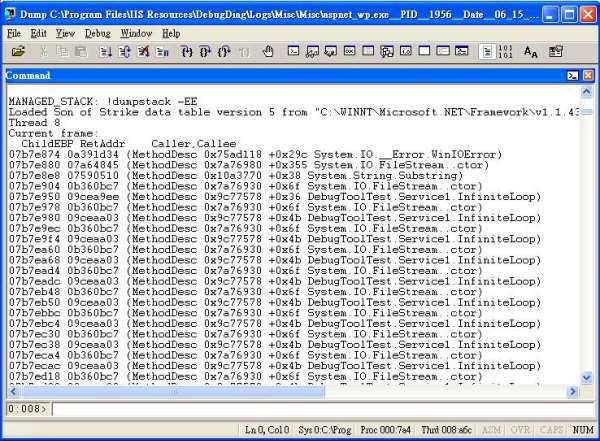Click the Step Over toolbar icon
The width and height of the screenshot is (600, 441).
204,51
